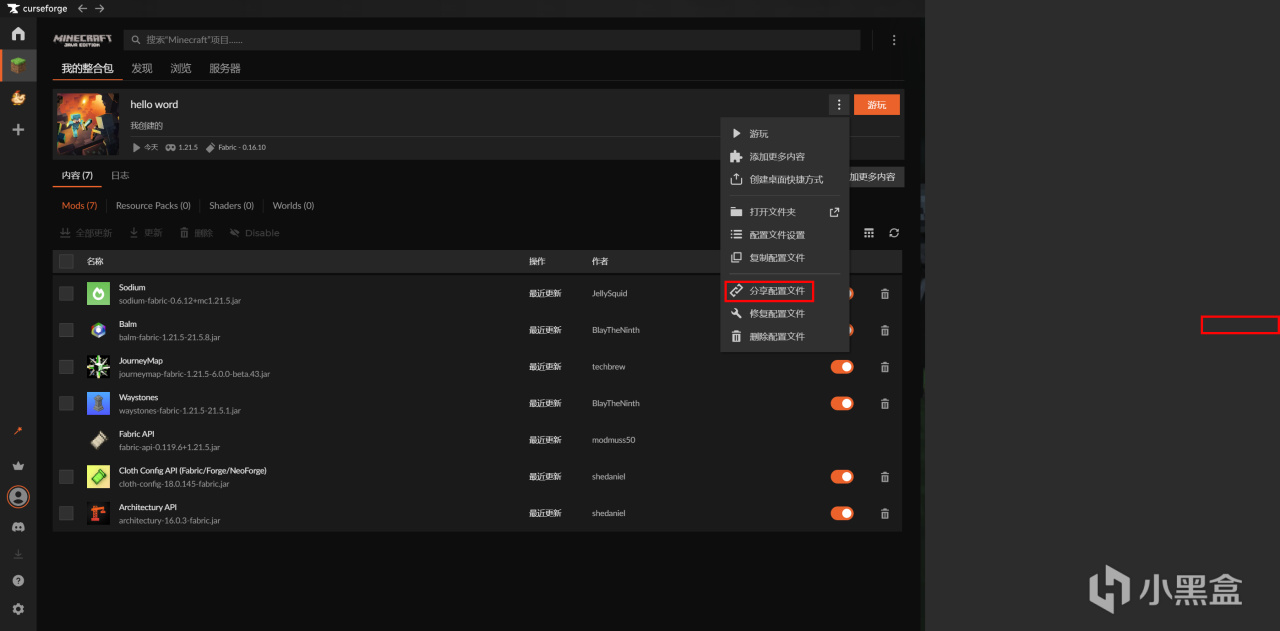Open the Worlds (0) tab

tap(293, 206)
